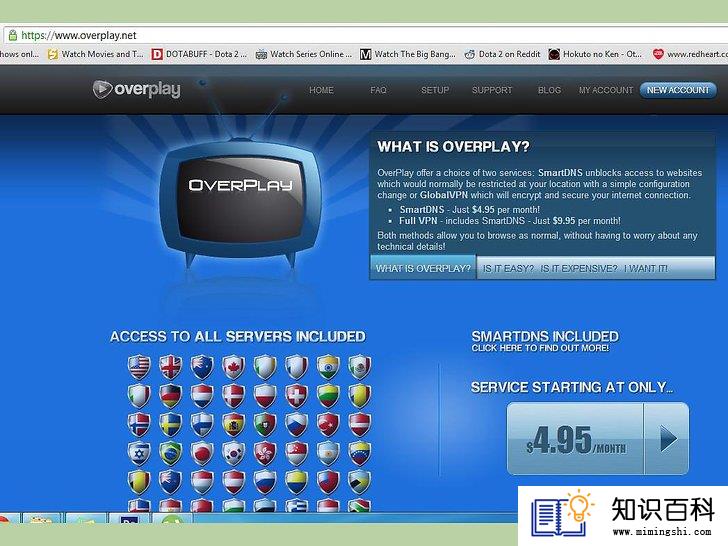The image size is (728, 546).
Task: Select the India flag shield
Action: pyautogui.click(x=328, y=367)
